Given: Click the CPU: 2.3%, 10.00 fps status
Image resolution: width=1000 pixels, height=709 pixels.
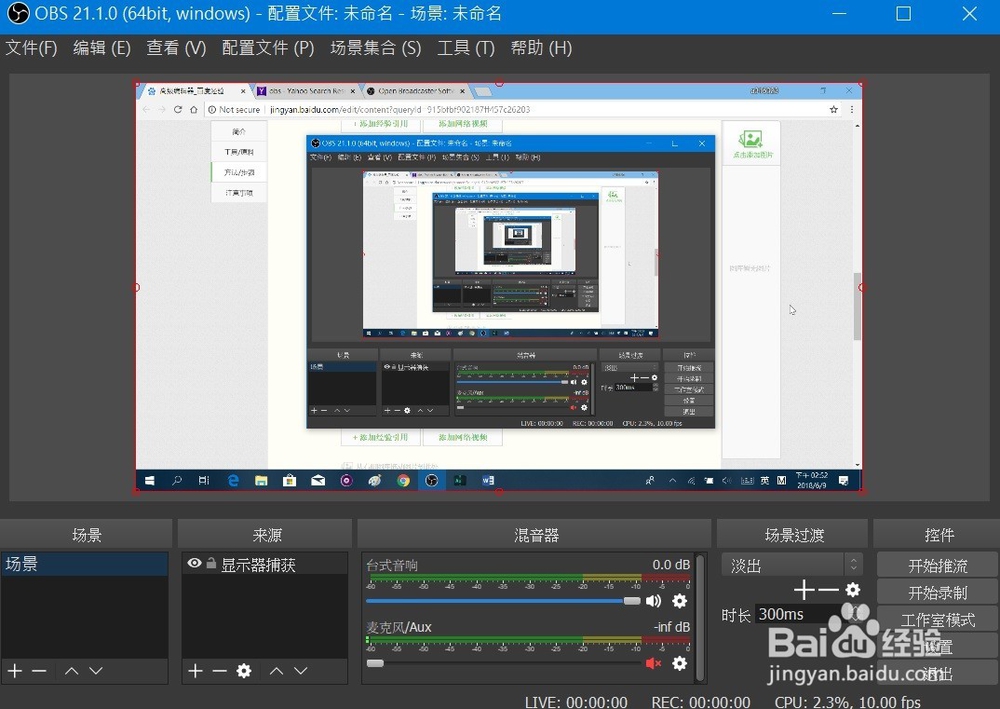Looking at the screenshot, I should pos(848,702).
